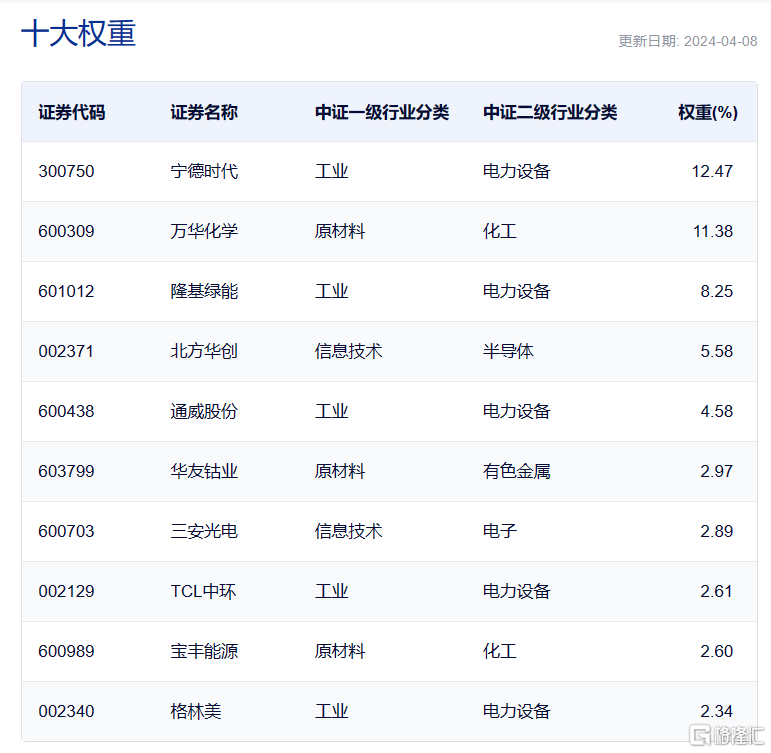Select stock name 北方华创
Viewport: 771px width, 753px height.
pos(204,351)
